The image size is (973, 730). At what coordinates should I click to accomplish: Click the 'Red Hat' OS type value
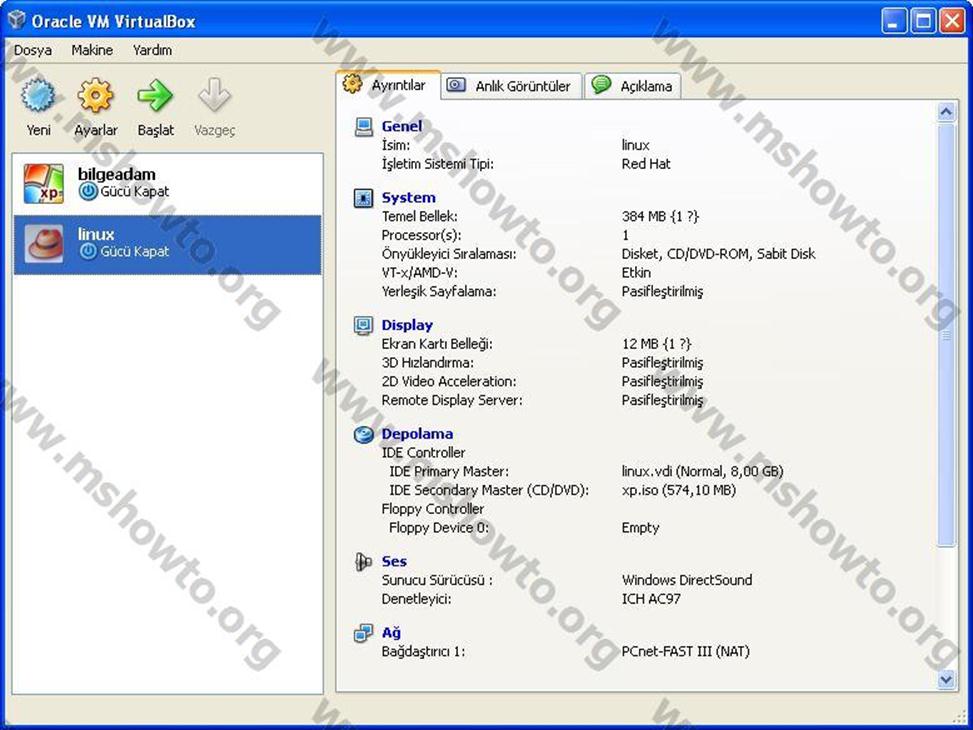coord(646,164)
